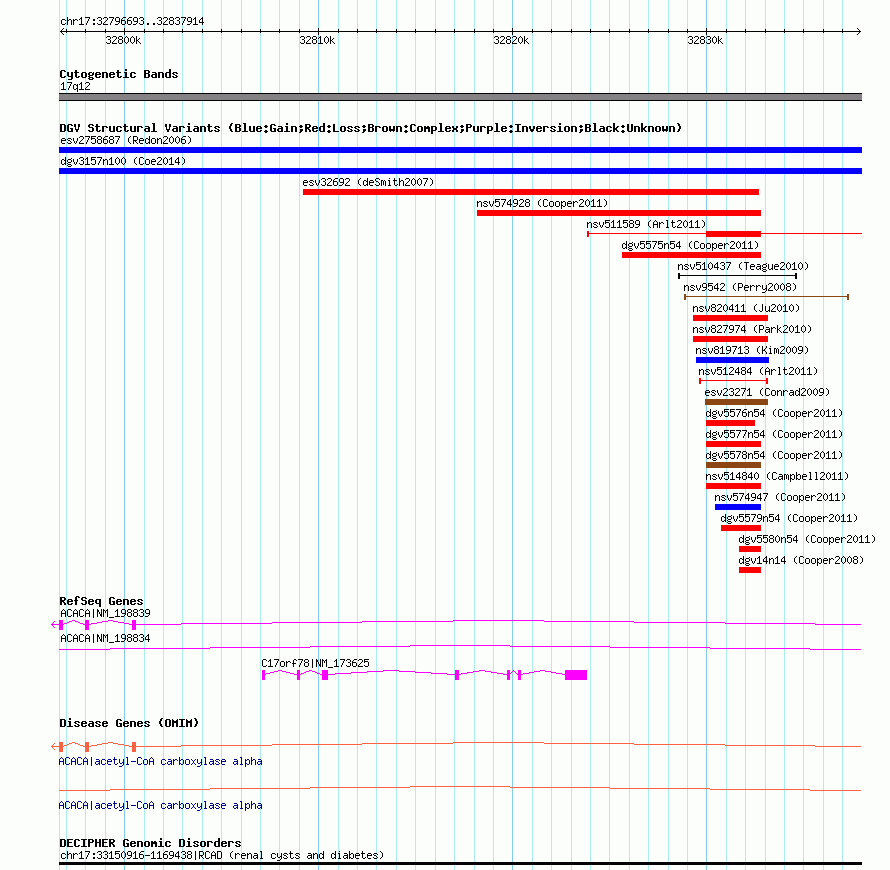Click the RCAD renal cysts and diabetes label
The width and height of the screenshot is (890, 870).
coord(222,855)
